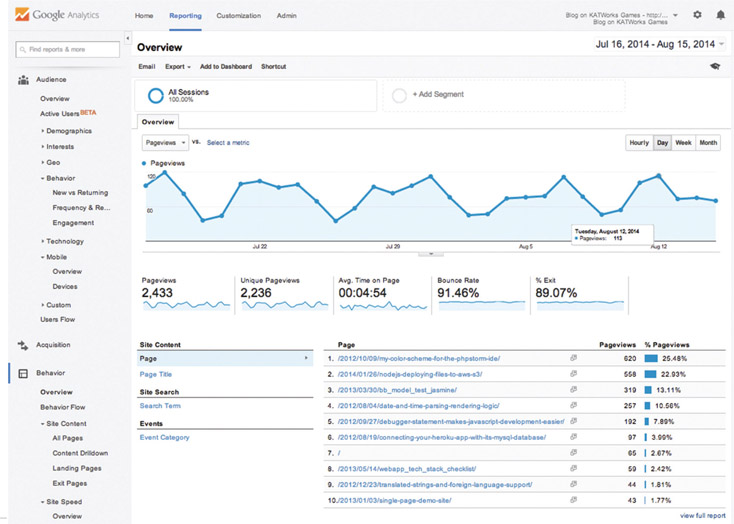Open the Admin tab

286,16
